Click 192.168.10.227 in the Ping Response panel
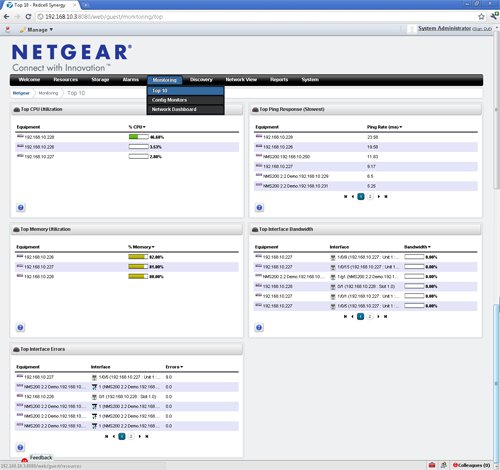Viewport: 500px width, 470px height. point(278,166)
